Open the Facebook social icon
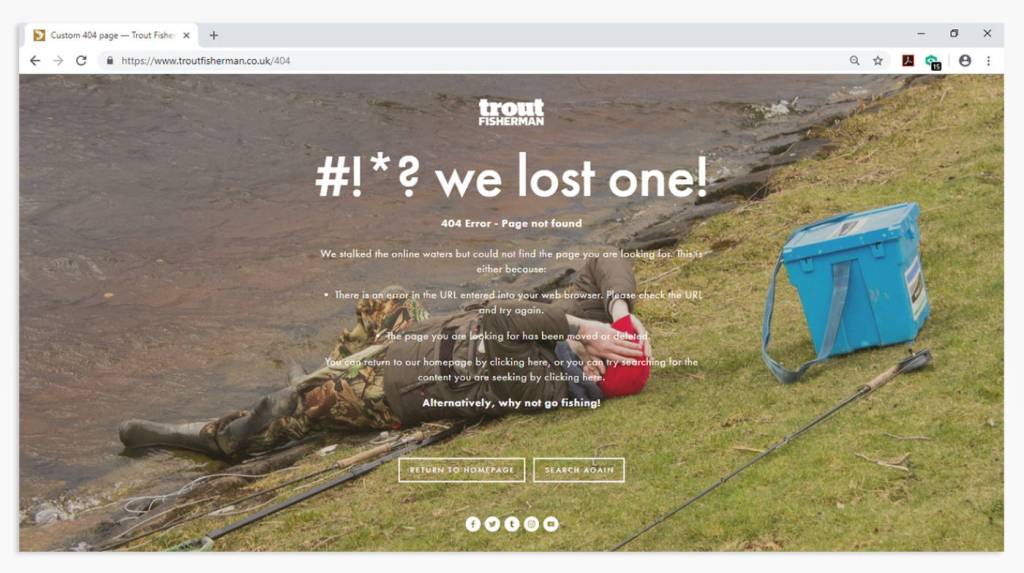 point(473,524)
